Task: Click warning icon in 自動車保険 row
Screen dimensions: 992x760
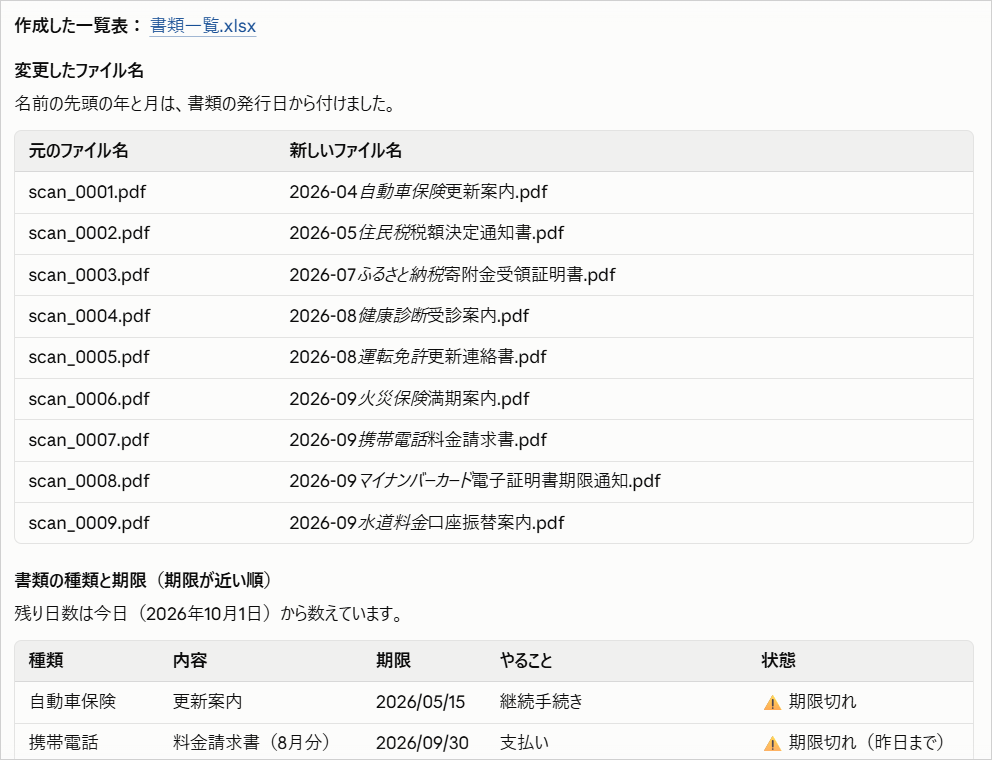Action: click(x=772, y=702)
